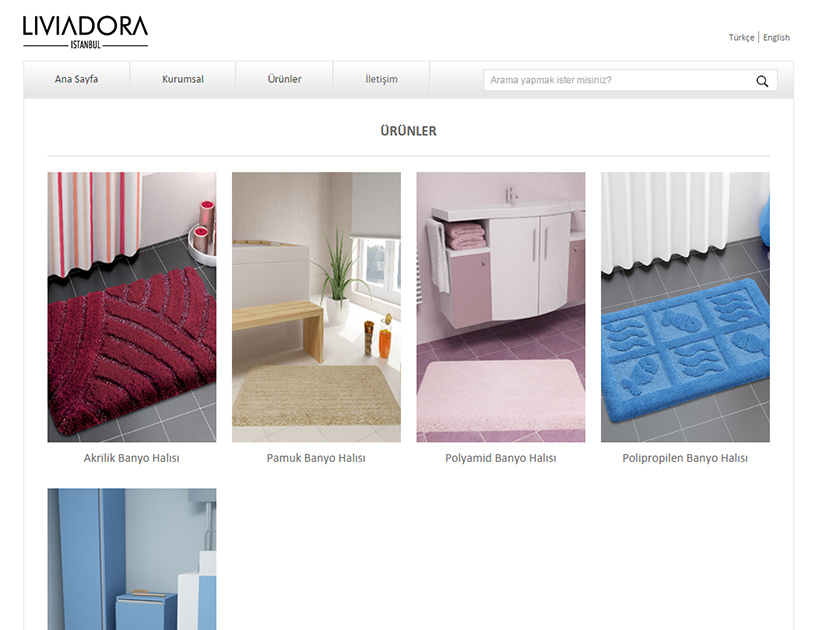Select the Ürünler menu item

(x=284, y=80)
